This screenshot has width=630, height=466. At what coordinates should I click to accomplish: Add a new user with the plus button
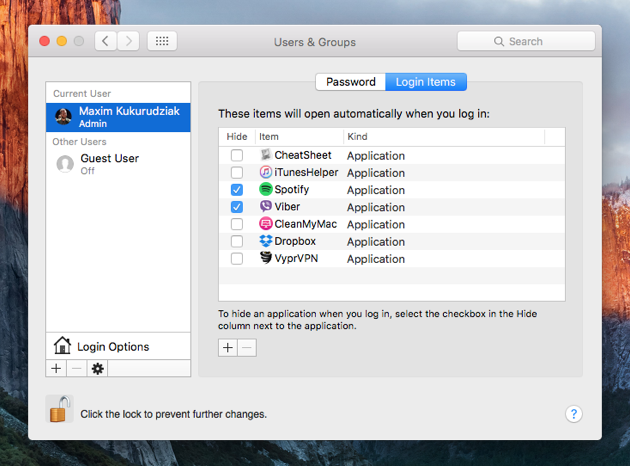pyautogui.click(x=56, y=368)
